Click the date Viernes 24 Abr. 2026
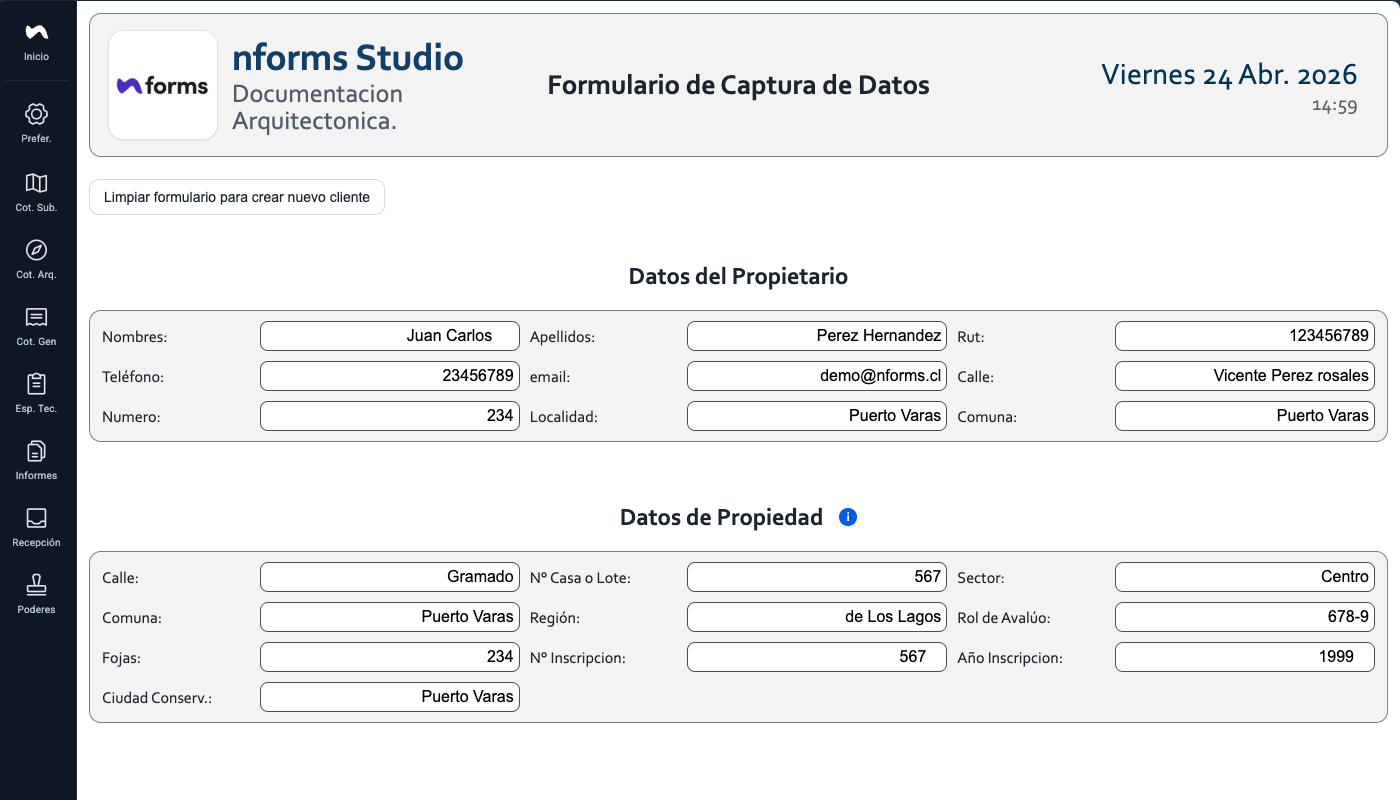 pos(1229,74)
